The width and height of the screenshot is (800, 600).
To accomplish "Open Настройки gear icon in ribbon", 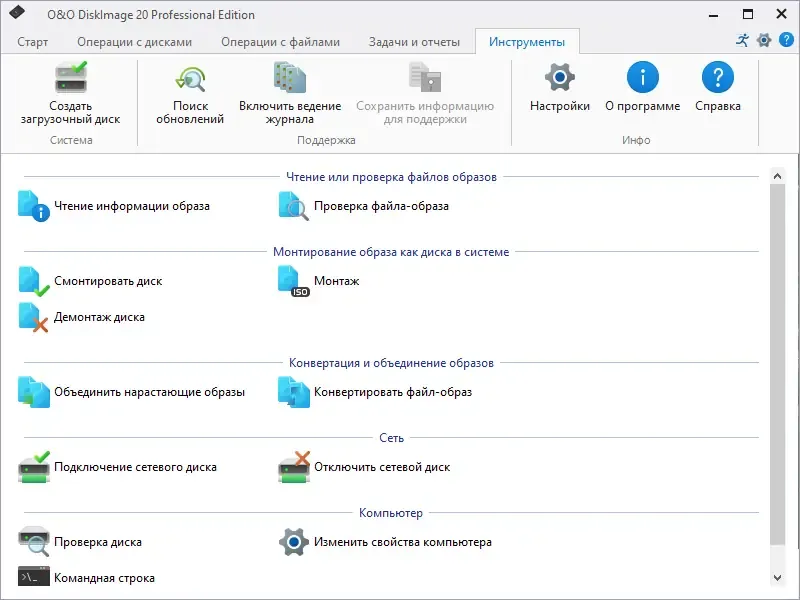I will point(559,78).
